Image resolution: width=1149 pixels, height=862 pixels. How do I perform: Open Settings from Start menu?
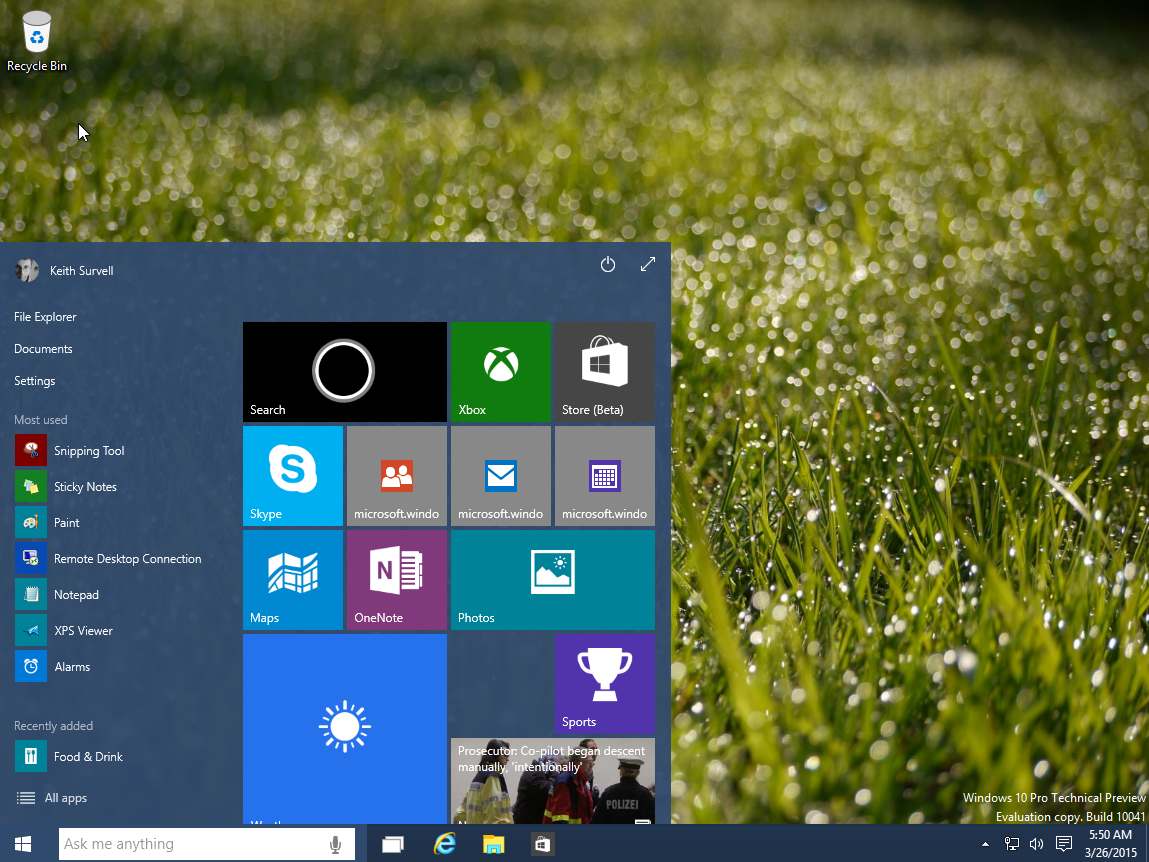[34, 381]
